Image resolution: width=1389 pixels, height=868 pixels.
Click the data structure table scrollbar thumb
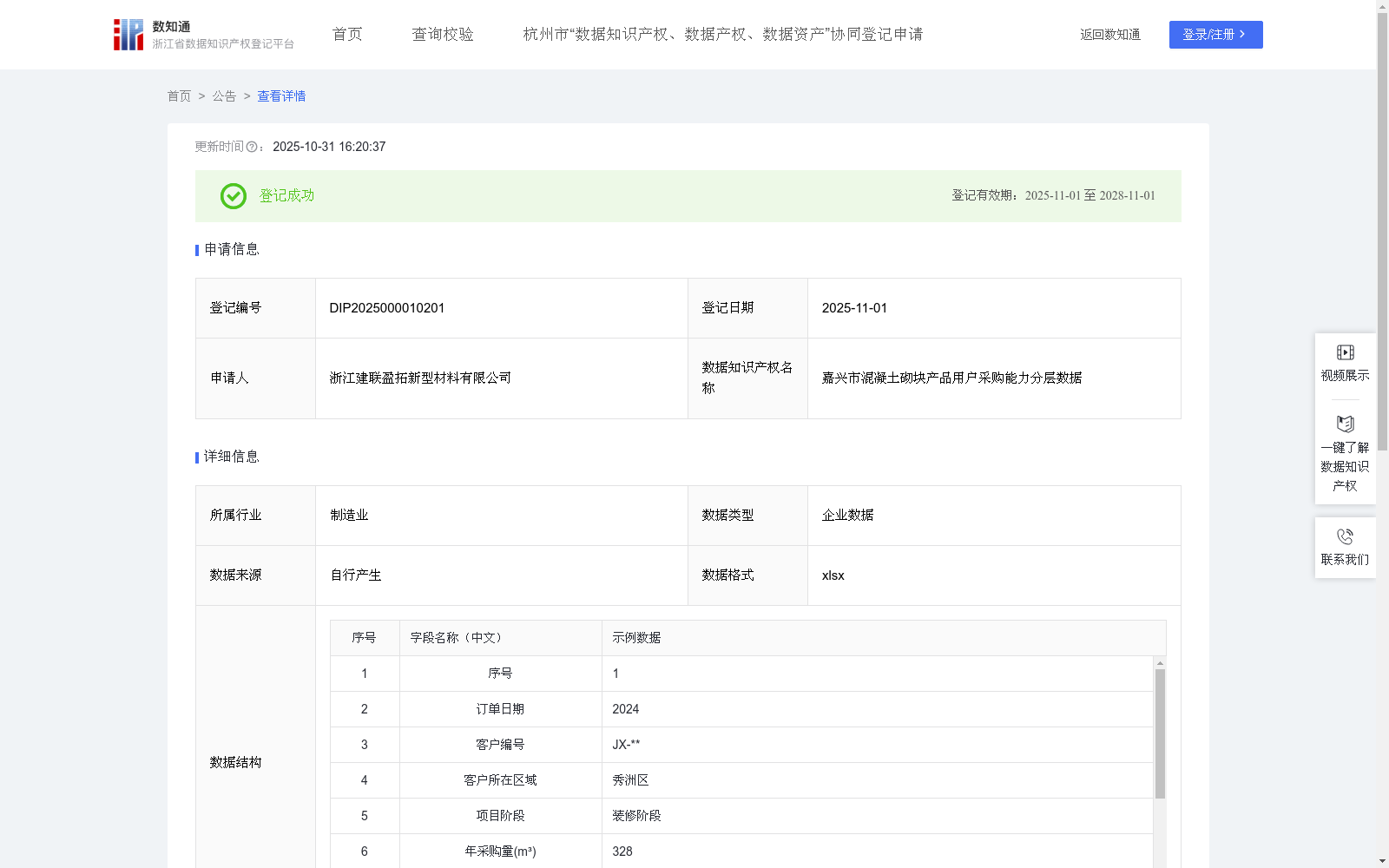click(x=1160, y=733)
